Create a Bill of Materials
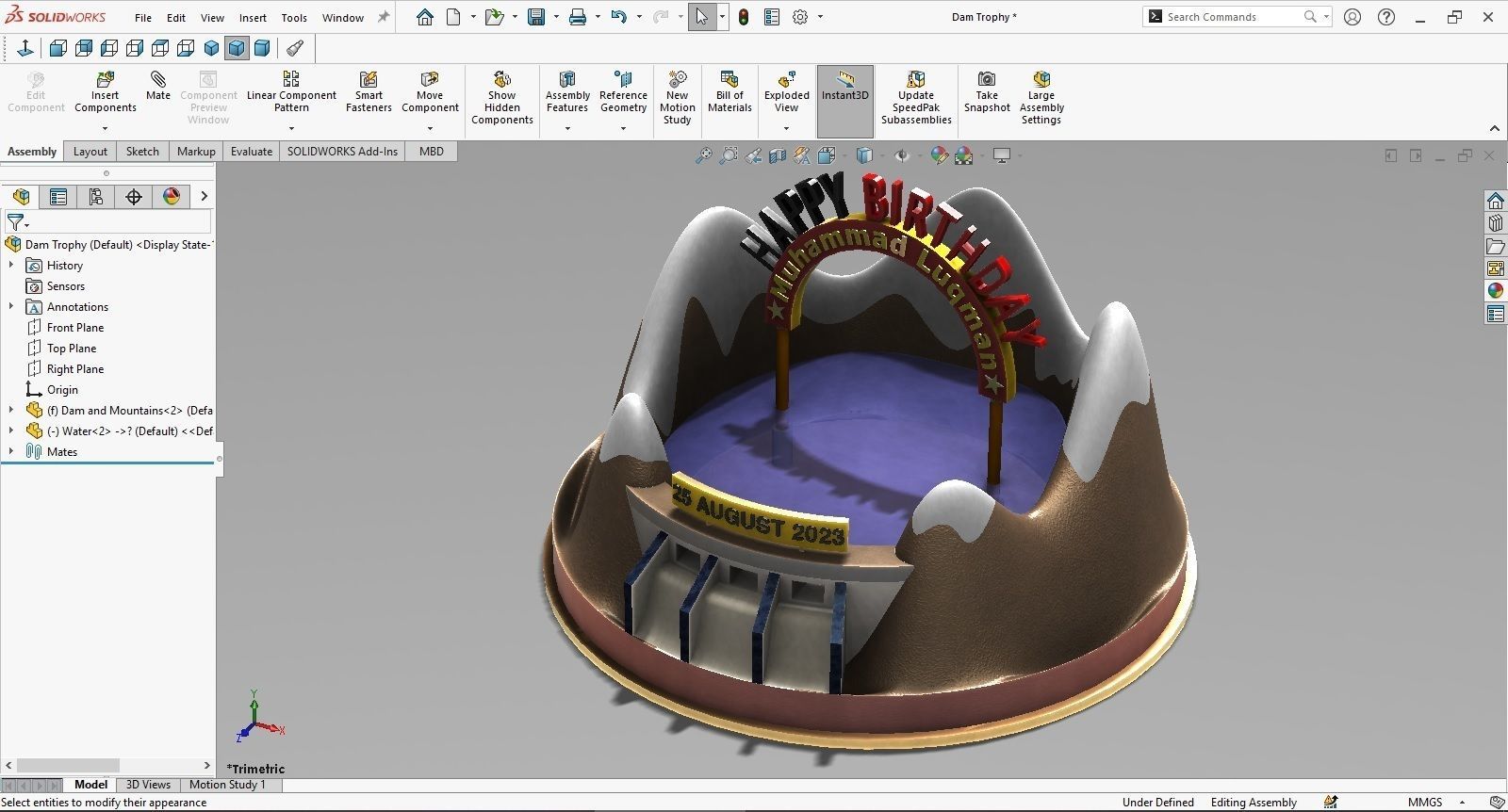The height and width of the screenshot is (812, 1508). 729,90
